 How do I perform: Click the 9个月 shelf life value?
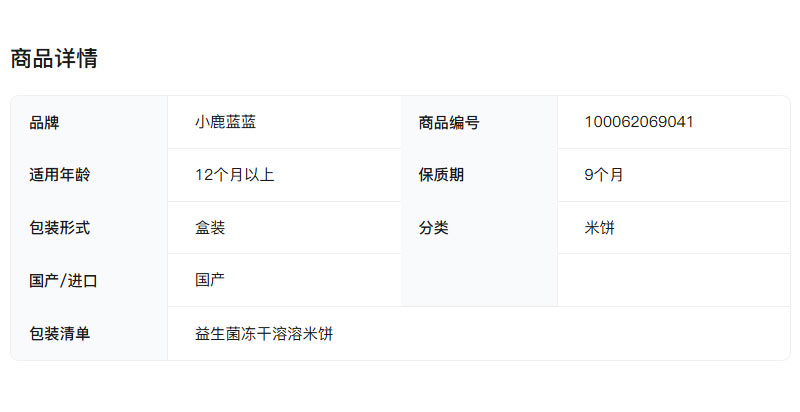pyautogui.click(x=604, y=175)
